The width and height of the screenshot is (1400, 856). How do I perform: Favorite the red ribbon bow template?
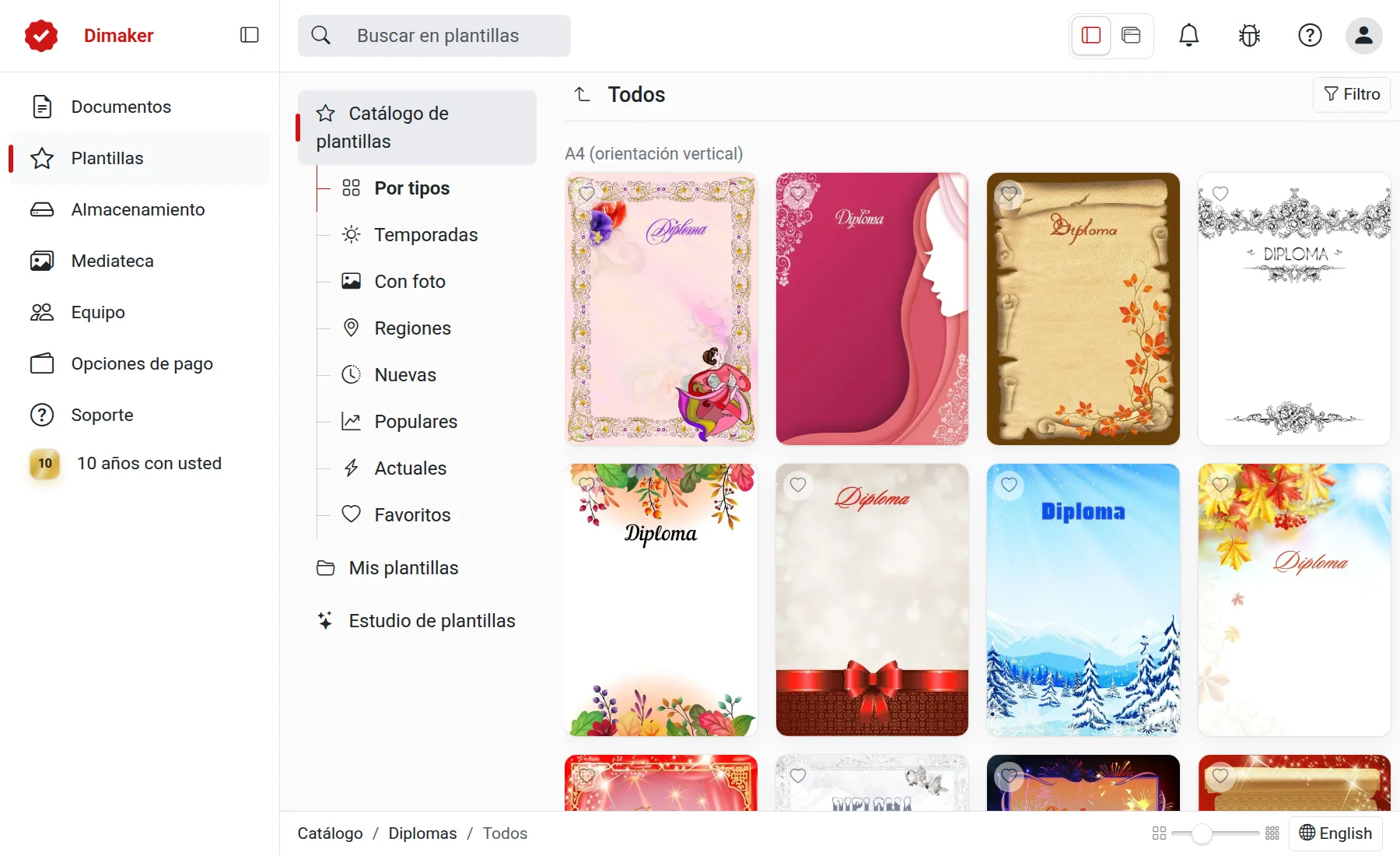tap(798, 484)
